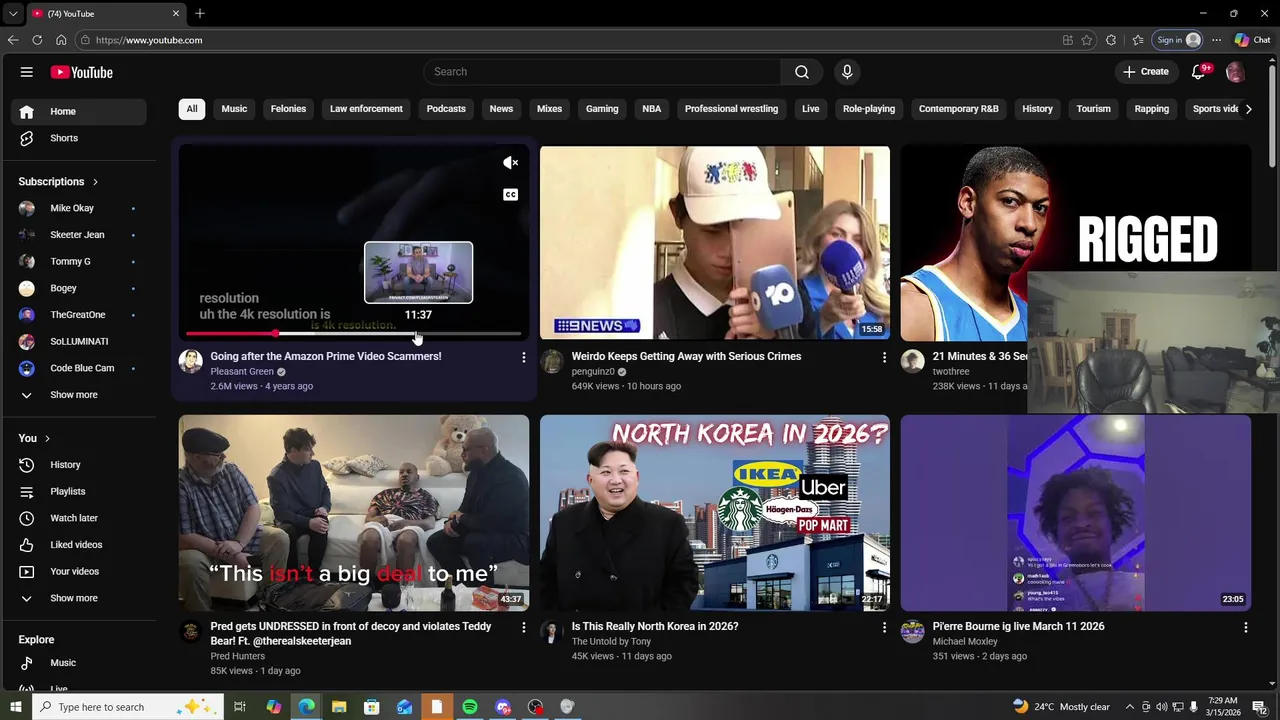1280x720 pixels.
Task: Click the Create button
Action: (1145, 72)
